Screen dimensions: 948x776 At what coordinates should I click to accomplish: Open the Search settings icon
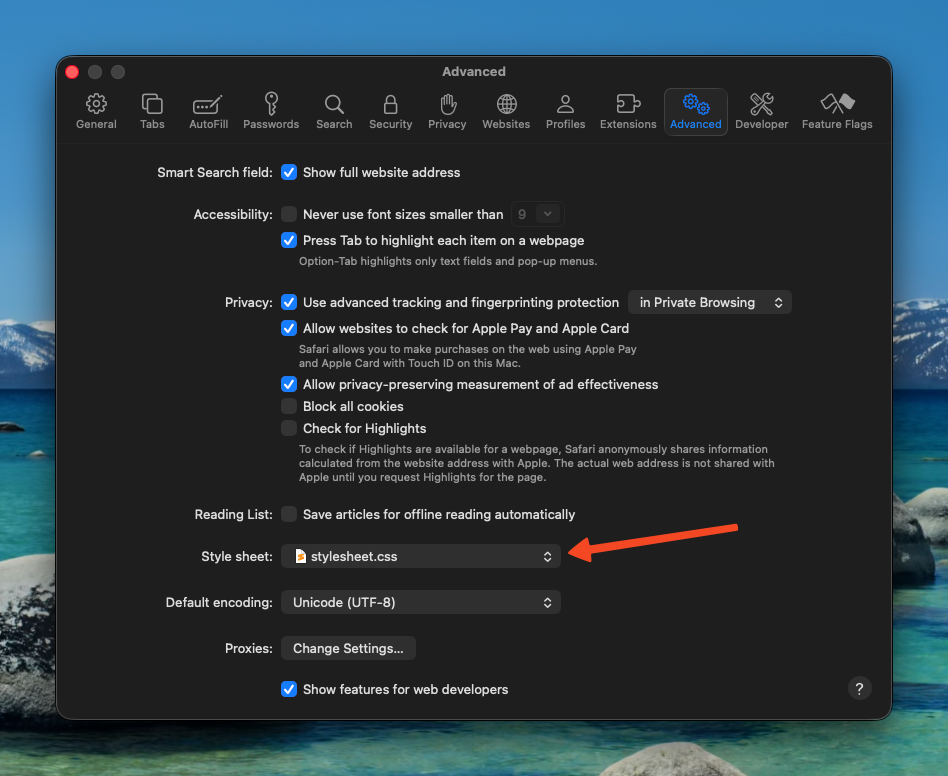pyautogui.click(x=334, y=109)
